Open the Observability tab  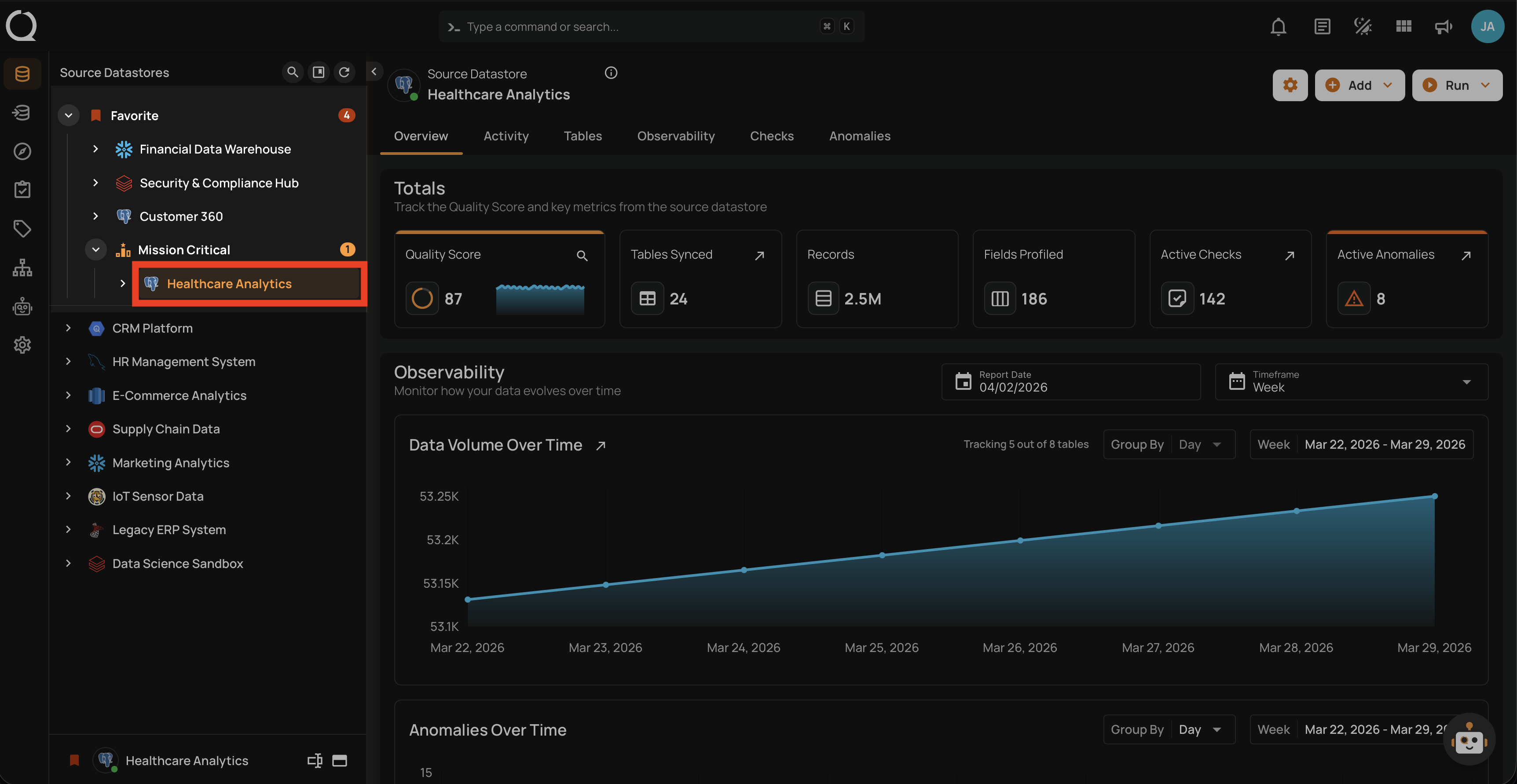click(675, 136)
